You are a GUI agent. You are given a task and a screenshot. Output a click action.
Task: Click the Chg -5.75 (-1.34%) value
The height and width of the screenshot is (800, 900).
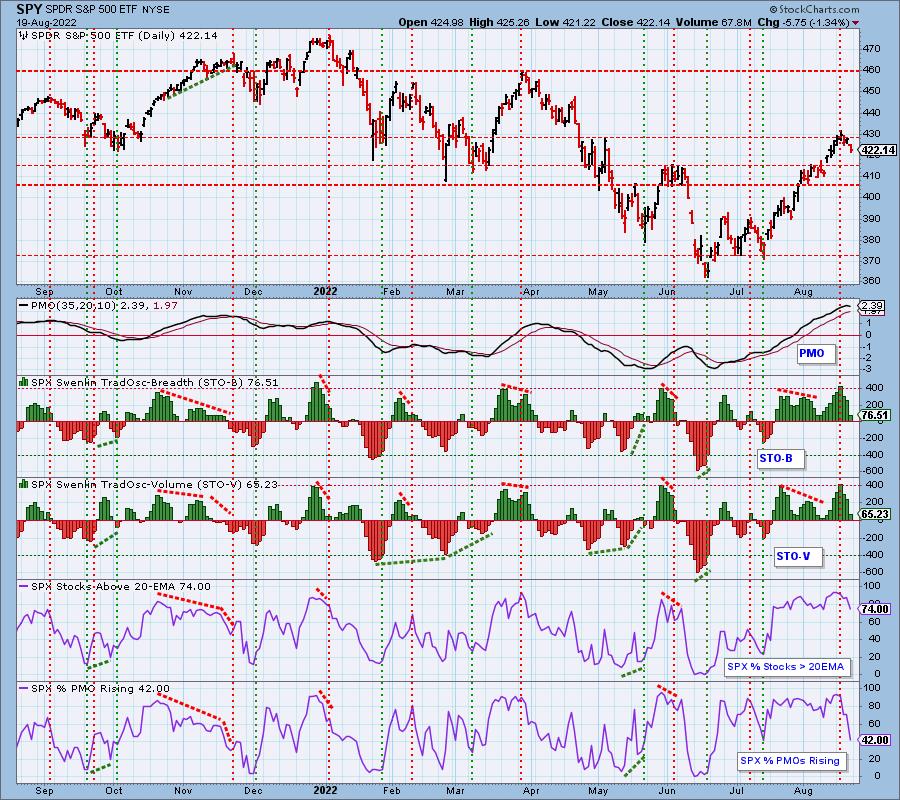[x=803, y=22]
